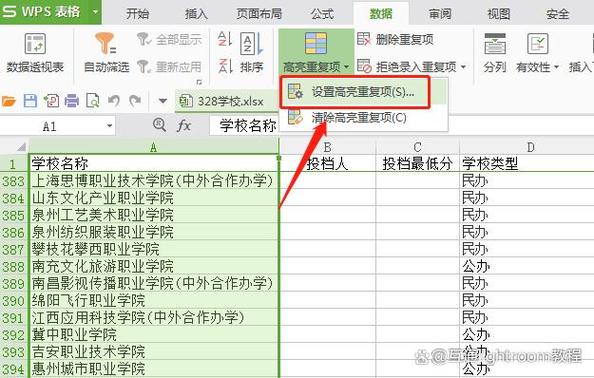
Task: Select the 数据 tab
Action: 381,14
